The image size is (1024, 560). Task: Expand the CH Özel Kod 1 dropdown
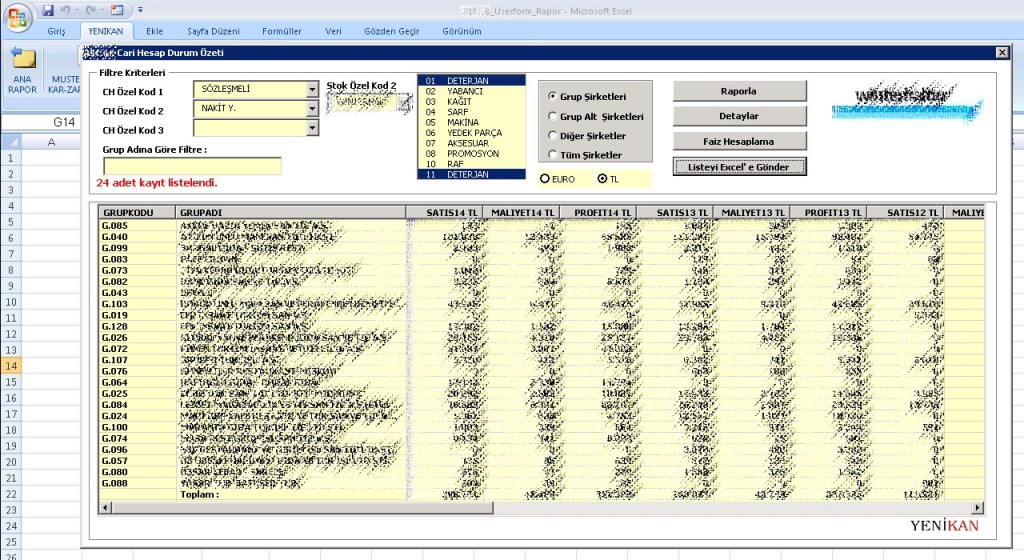tap(312, 89)
